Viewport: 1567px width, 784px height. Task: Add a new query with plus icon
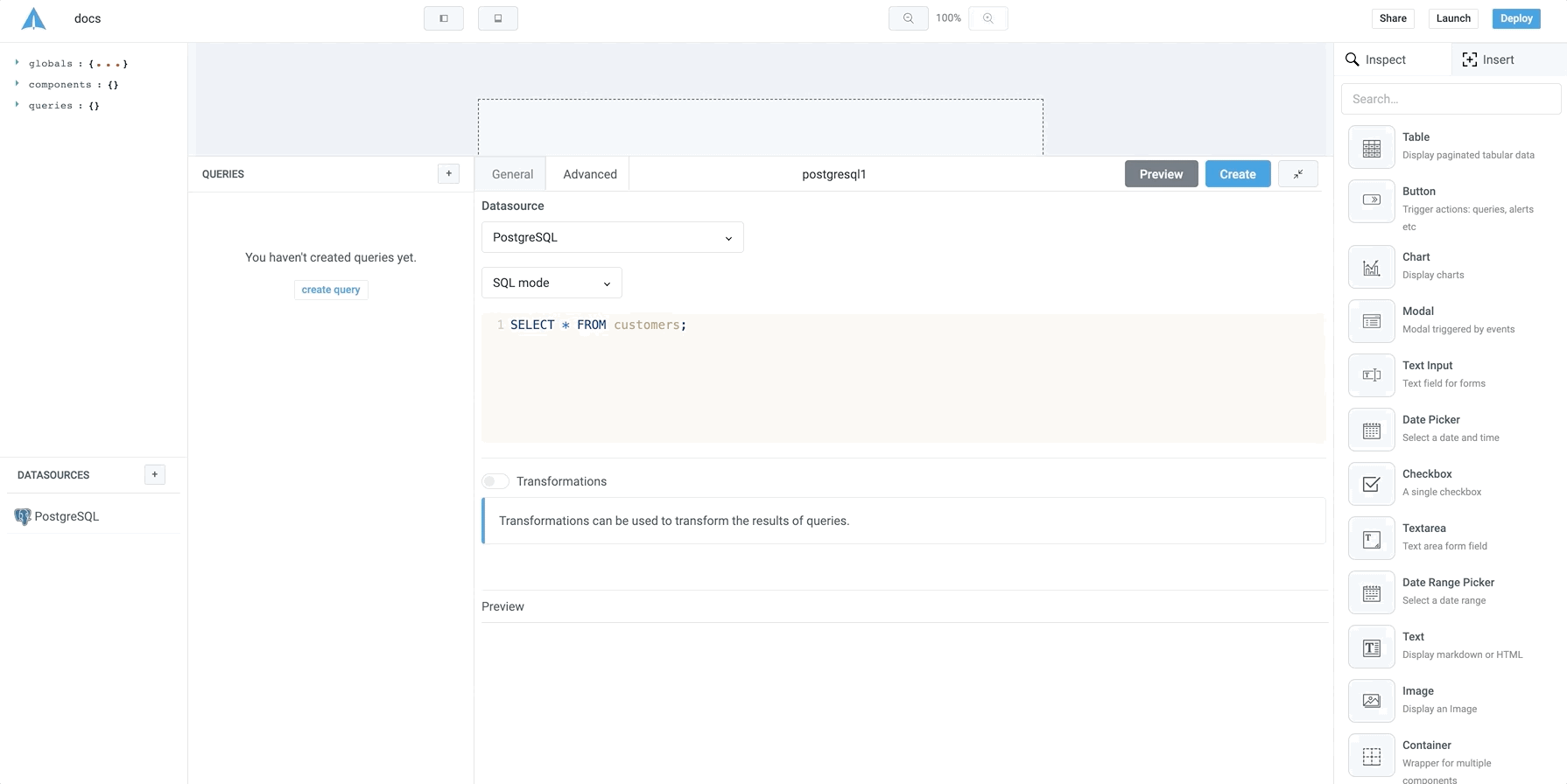448,173
